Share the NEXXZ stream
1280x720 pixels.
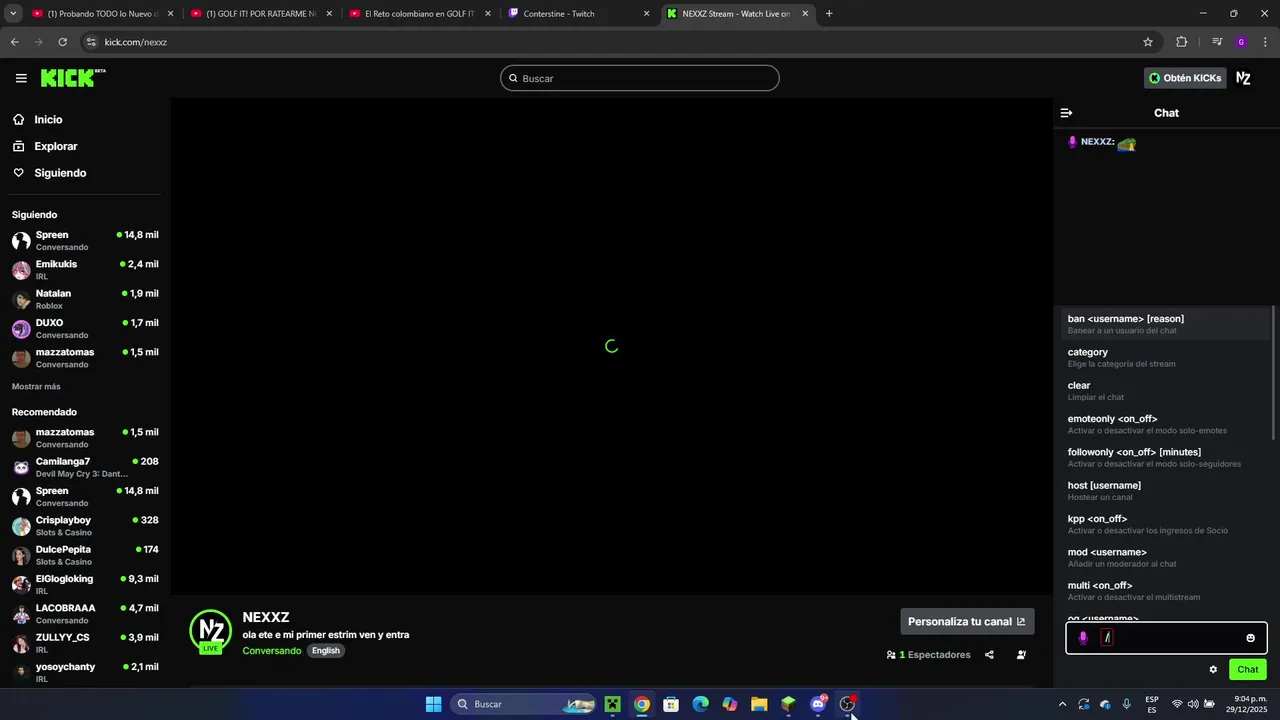pyautogui.click(x=989, y=655)
